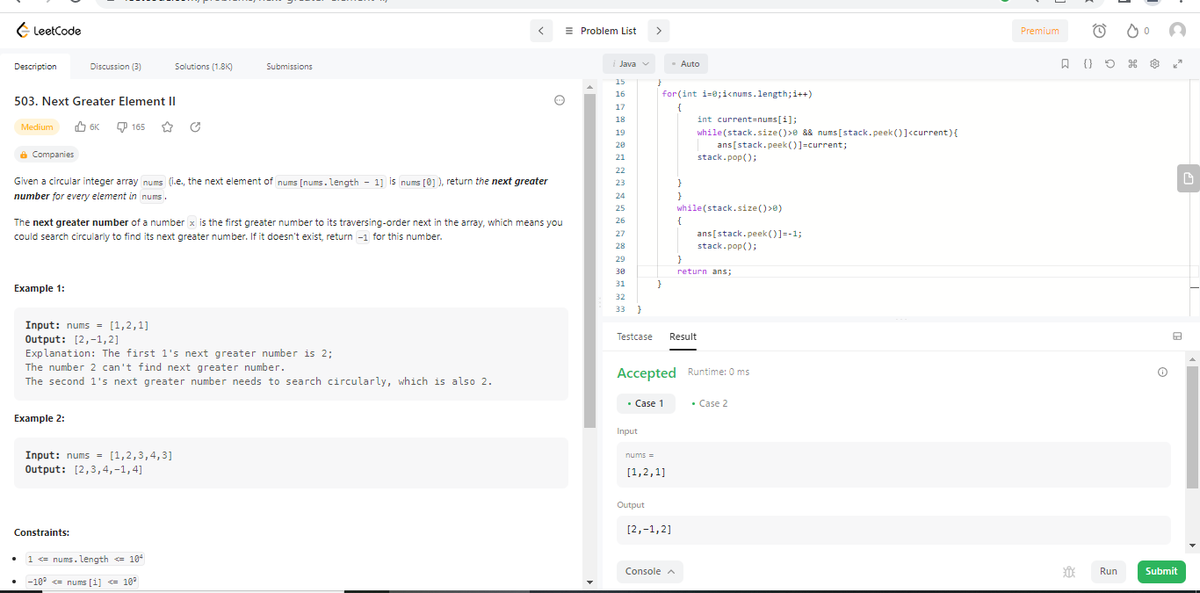Viewport: 1200px width, 593px height.
Task: Open the Result tab
Action: (x=683, y=338)
